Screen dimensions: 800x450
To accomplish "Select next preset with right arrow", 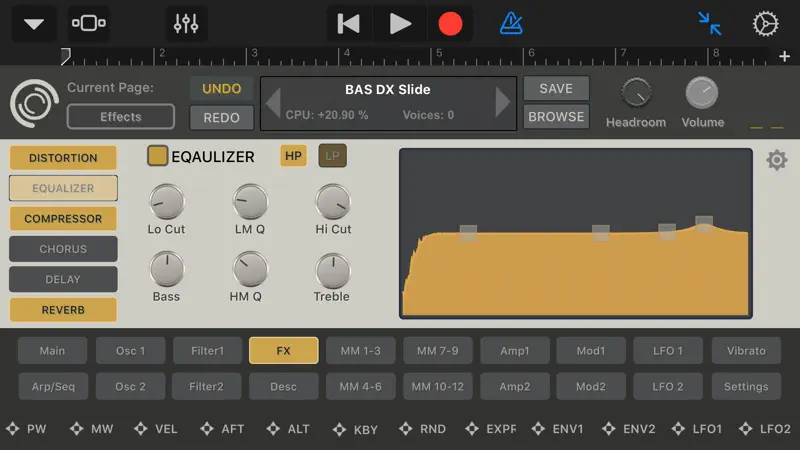I will pyautogui.click(x=503, y=103).
